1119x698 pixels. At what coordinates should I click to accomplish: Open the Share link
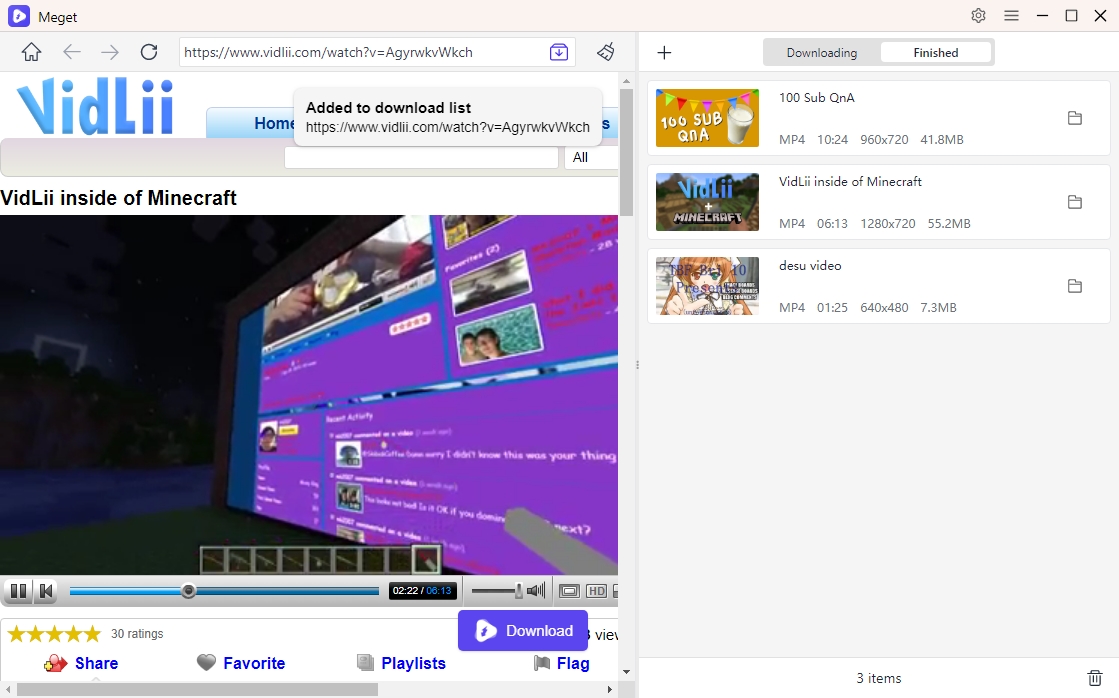pos(96,664)
